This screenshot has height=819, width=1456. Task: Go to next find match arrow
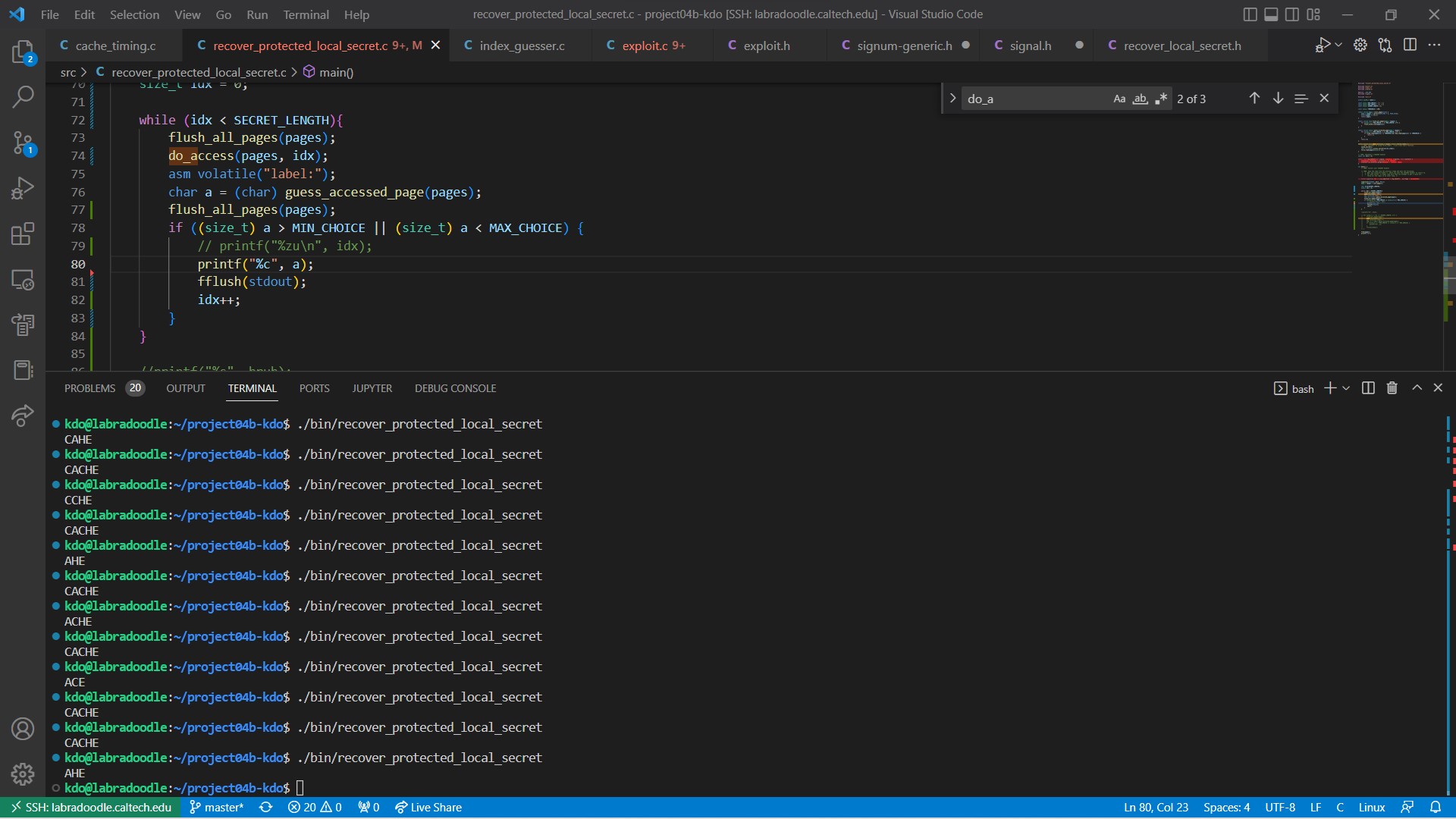click(1278, 99)
